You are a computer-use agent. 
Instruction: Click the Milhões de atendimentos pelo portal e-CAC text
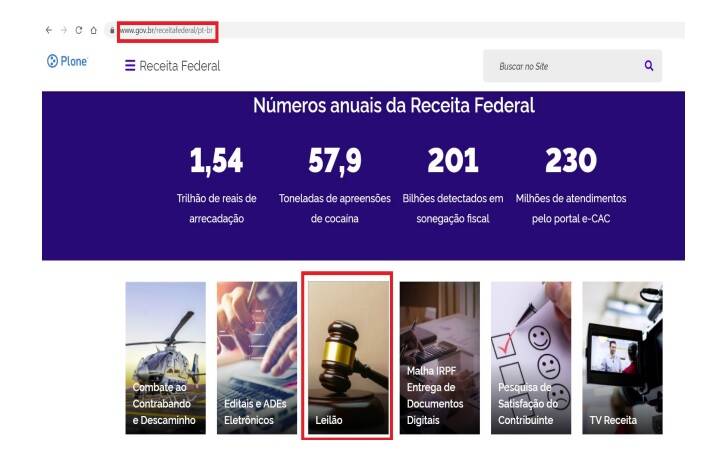pos(571,209)
